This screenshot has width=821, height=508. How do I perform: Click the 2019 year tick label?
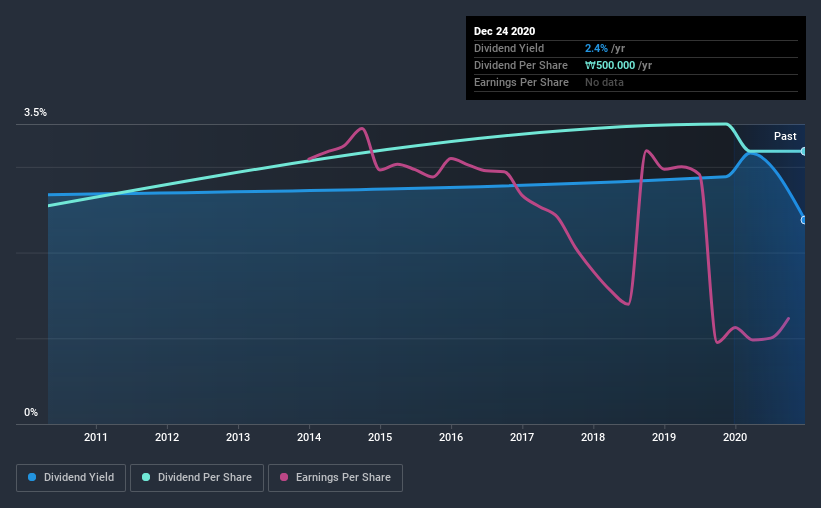(664, 437)
